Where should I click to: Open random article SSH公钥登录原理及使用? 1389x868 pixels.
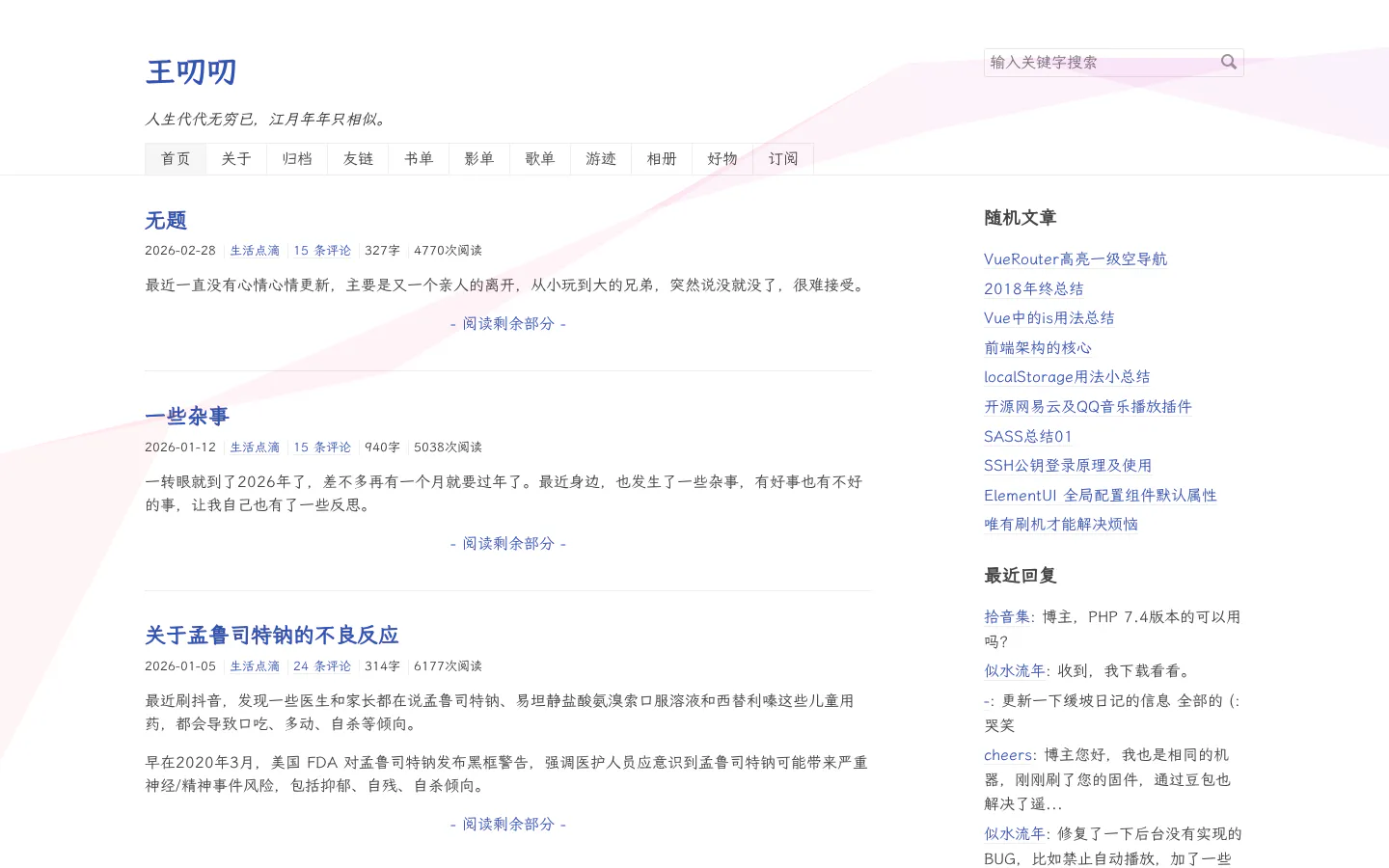click(1068, 466)
